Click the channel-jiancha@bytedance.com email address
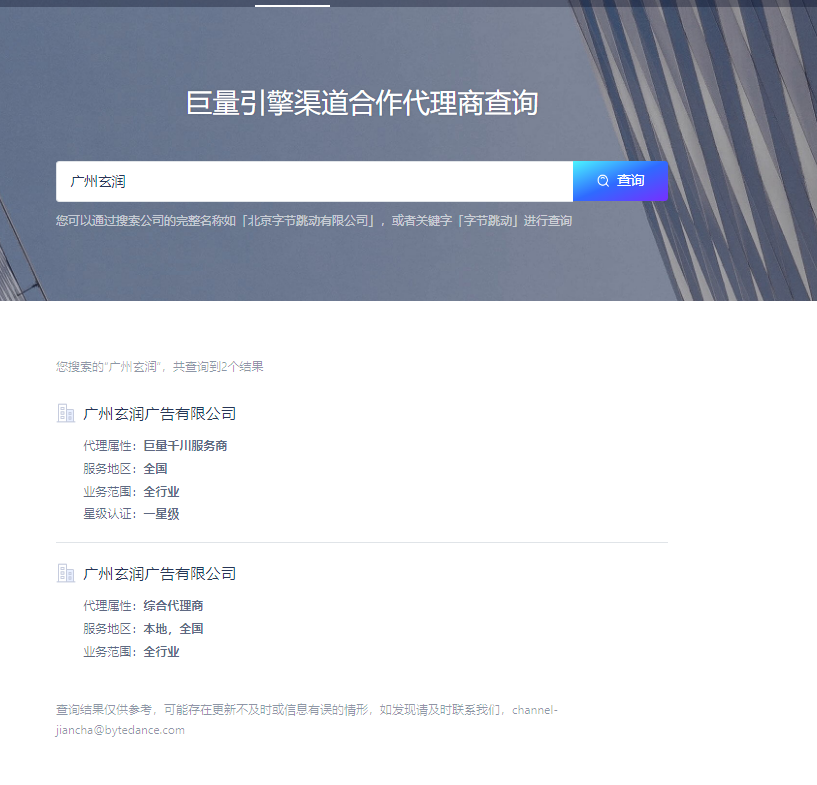Viewport: 817px width, 785px height. coord(306,720)
